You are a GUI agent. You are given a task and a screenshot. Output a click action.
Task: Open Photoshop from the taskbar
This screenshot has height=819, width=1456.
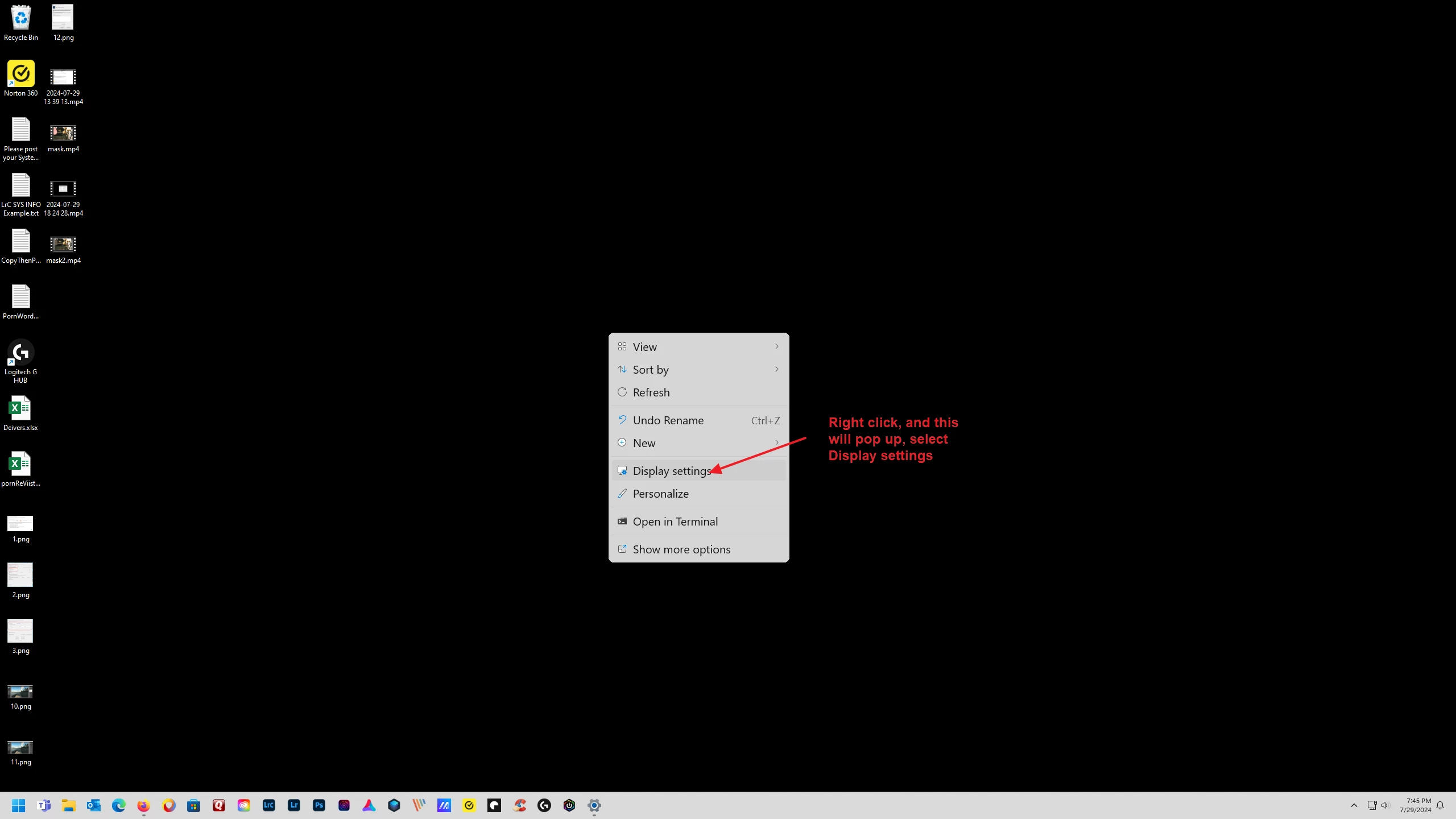point(319,805)
